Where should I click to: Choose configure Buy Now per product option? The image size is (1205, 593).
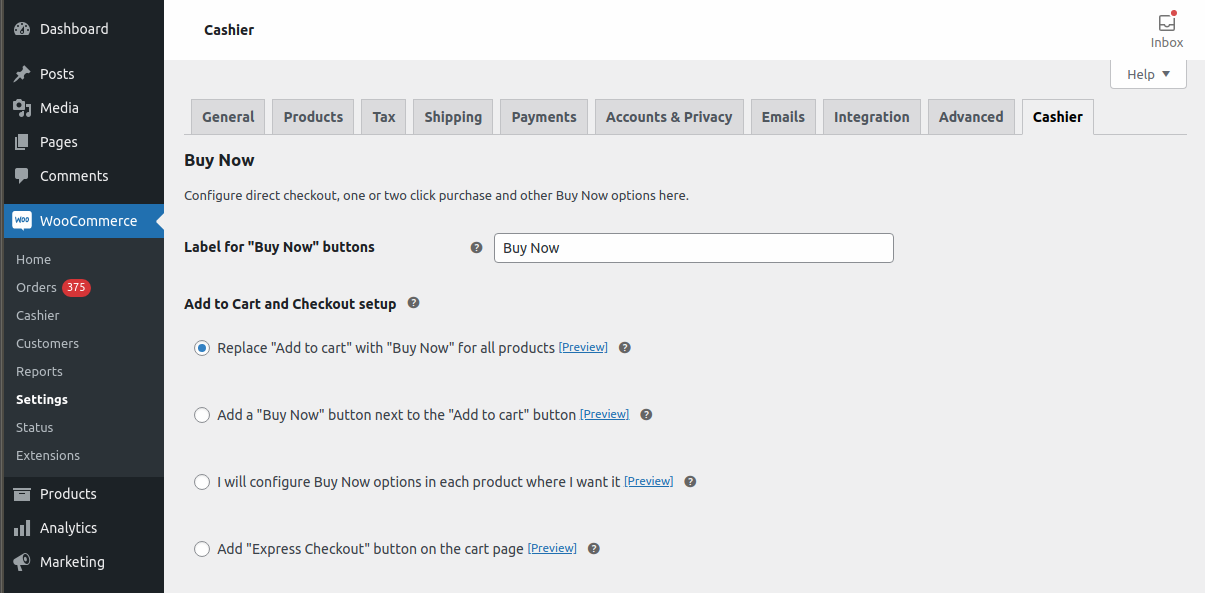202,482
